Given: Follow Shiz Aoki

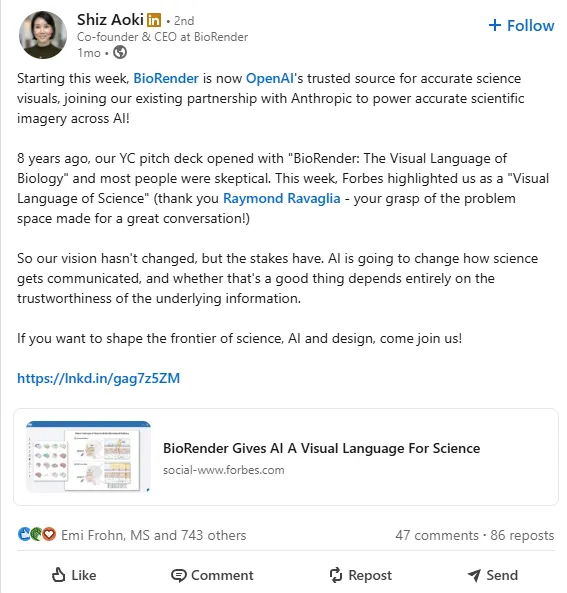Looking at the screenshot, I should click(x=521, y=26).
